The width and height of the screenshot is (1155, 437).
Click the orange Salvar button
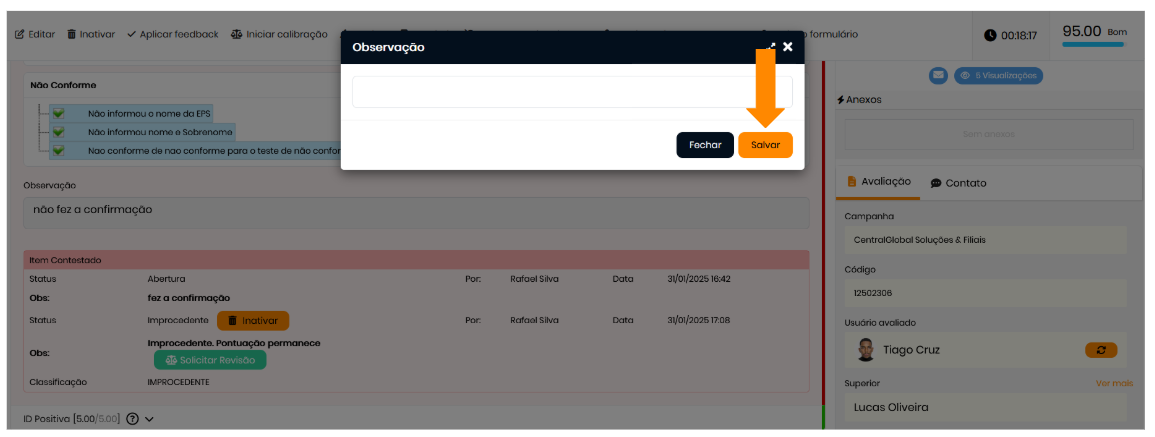pos(765,145)
